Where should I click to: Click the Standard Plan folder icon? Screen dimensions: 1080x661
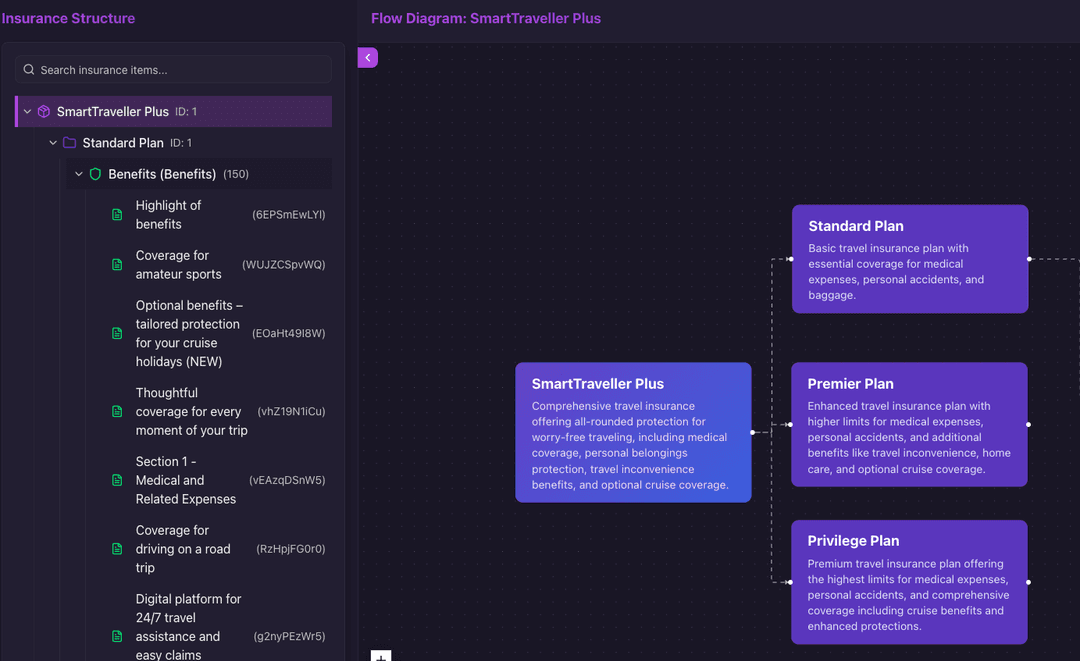(x=69, y=143)
